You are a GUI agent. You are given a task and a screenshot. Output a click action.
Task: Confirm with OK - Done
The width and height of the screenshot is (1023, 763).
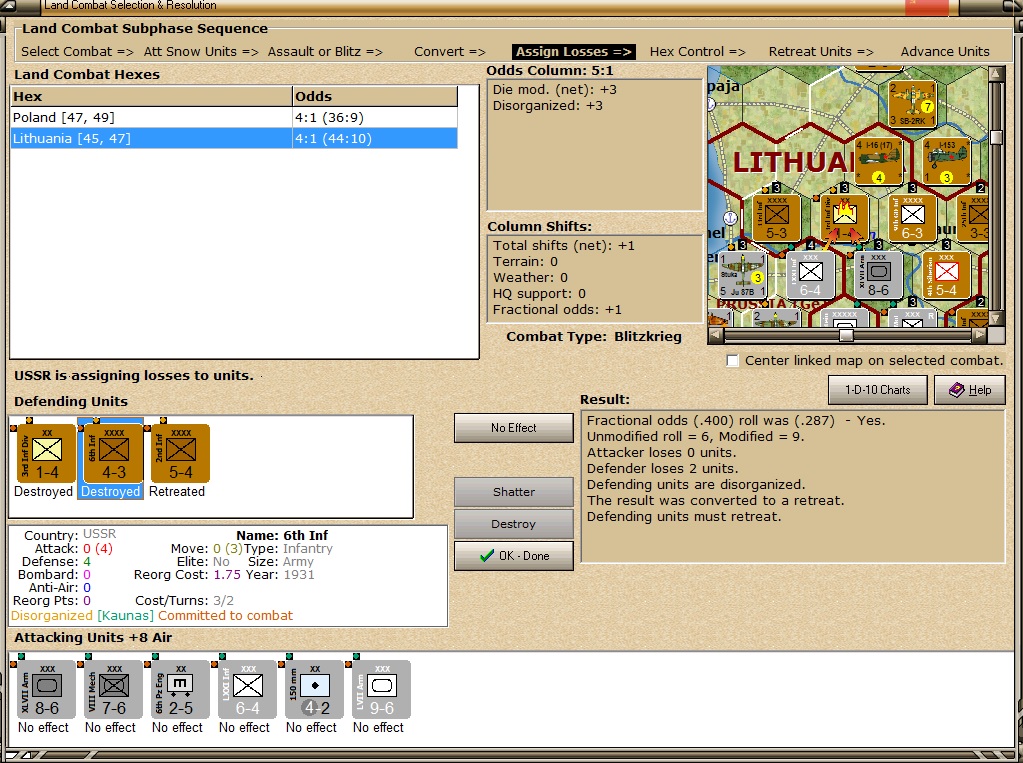click(513, 555)
